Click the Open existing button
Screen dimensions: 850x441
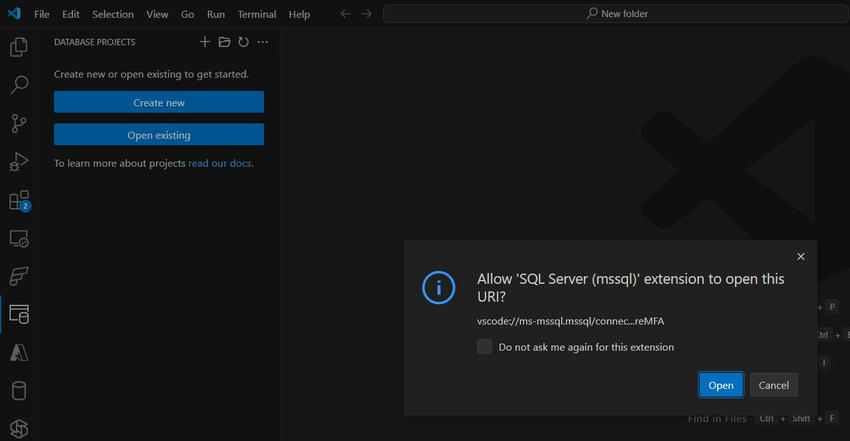click(159, 134)
